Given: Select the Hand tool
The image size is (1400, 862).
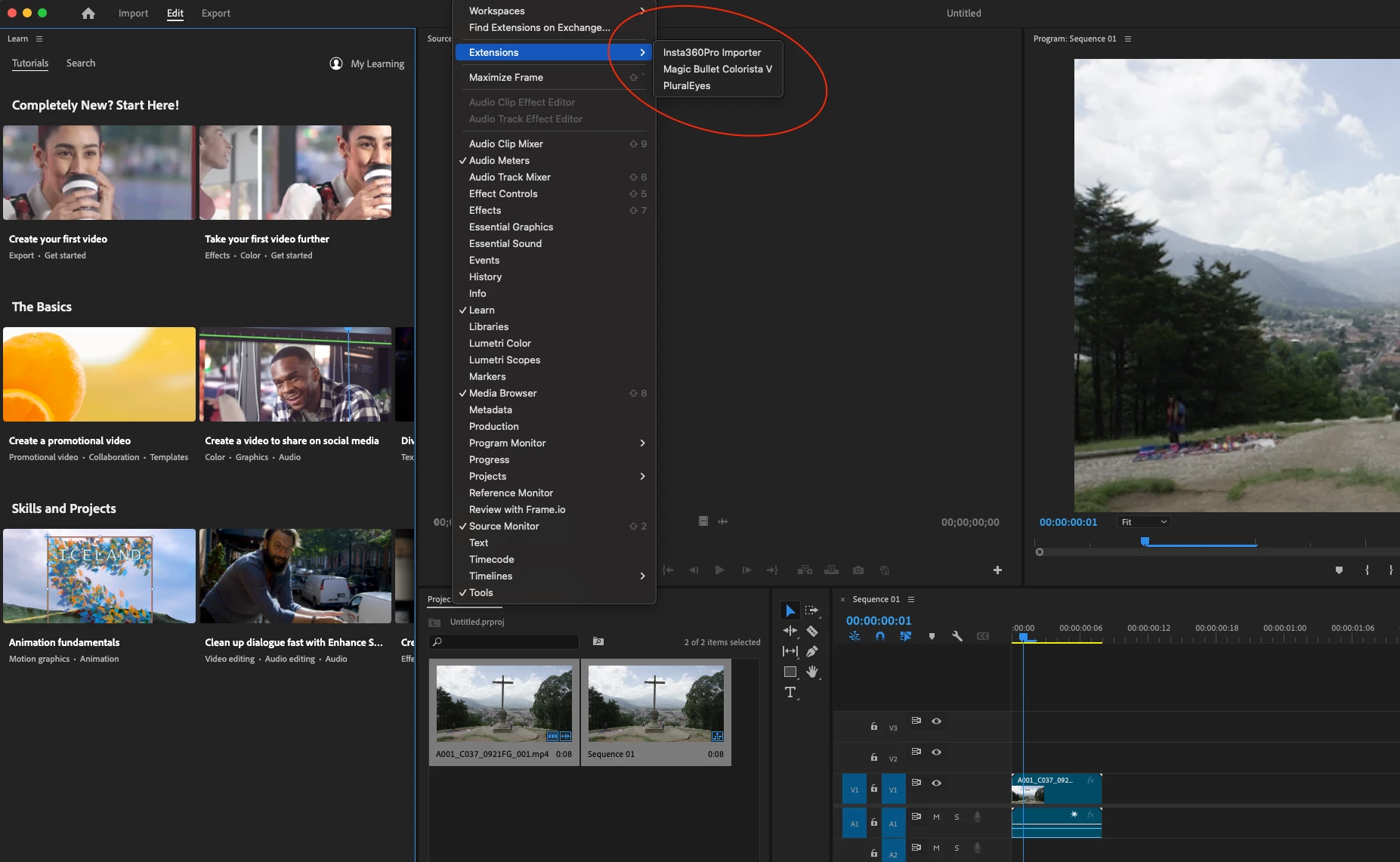Looking at the screenshot, I should [812, 672].
